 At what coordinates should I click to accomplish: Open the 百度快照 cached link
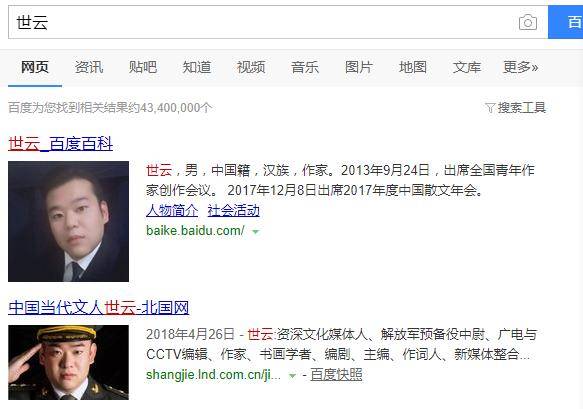336,374
